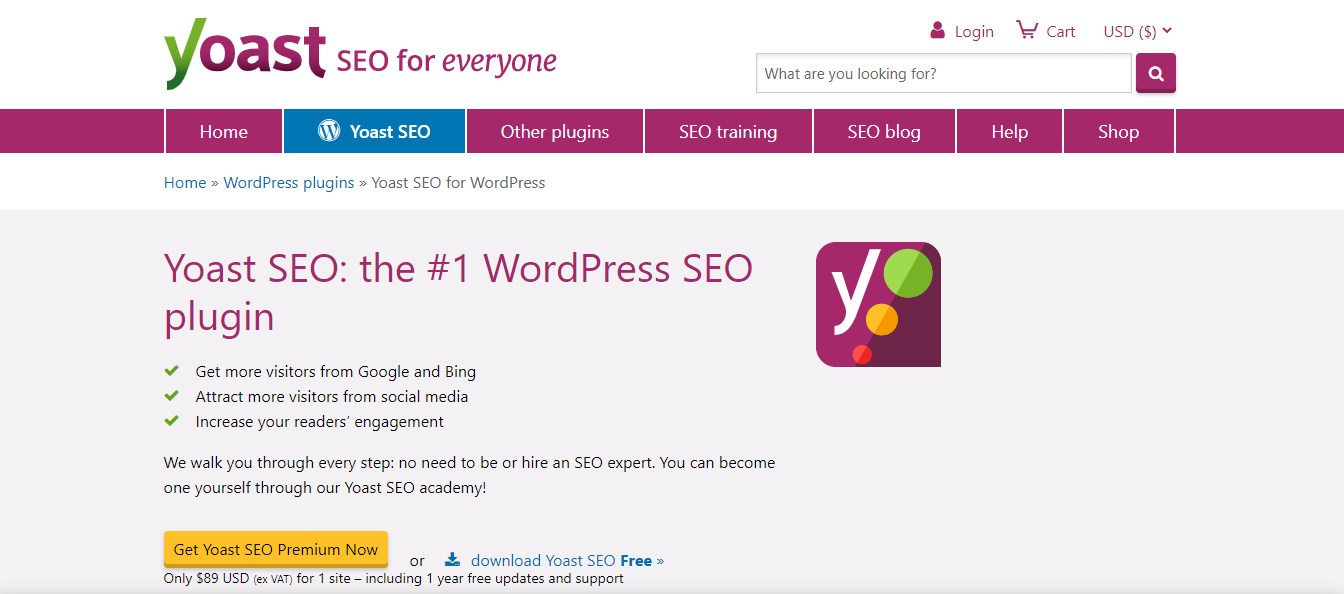Open the USD ($) currency dropdown
Viewport: 1344px width, 594px height.
1138,31
